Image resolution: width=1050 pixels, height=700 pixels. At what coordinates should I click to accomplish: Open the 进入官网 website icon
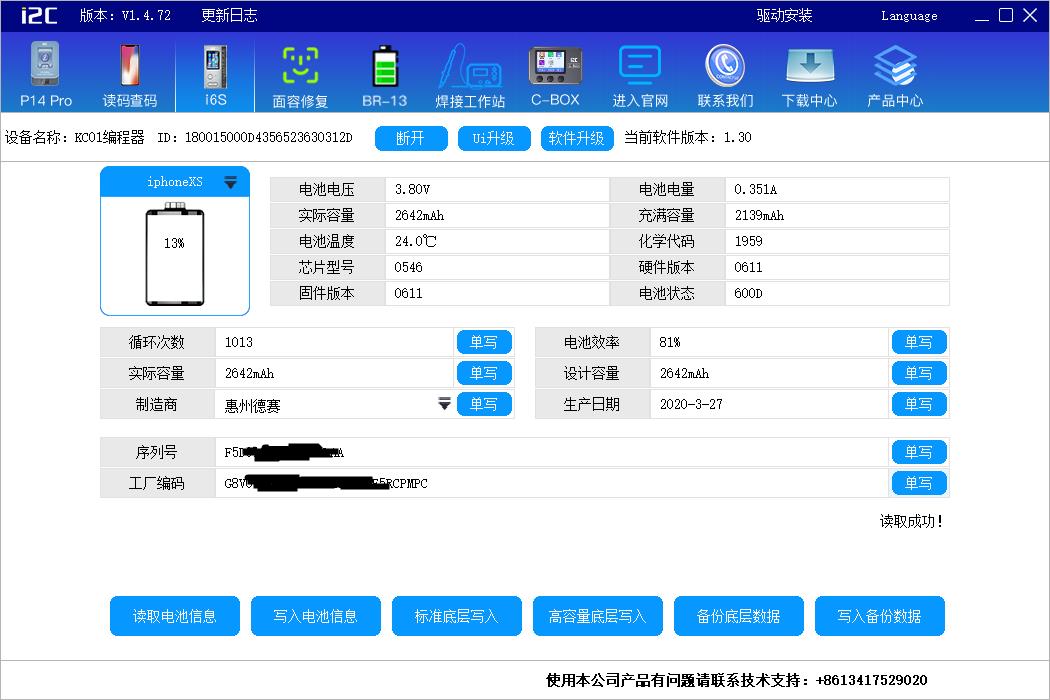[x=640, y=66]
